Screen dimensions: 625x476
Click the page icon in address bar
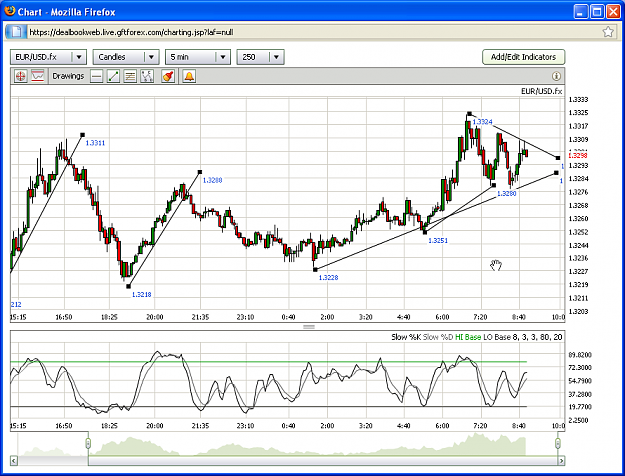(16, 31)
